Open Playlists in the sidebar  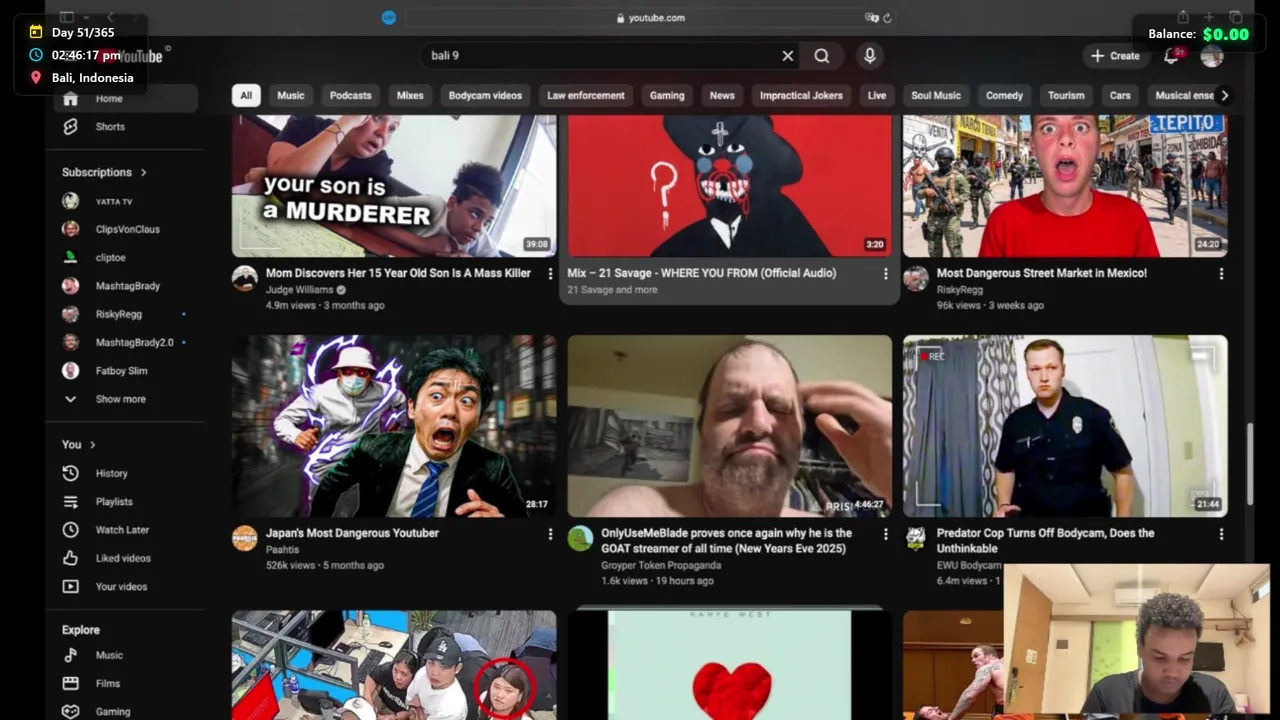click(x=114, y=502)
